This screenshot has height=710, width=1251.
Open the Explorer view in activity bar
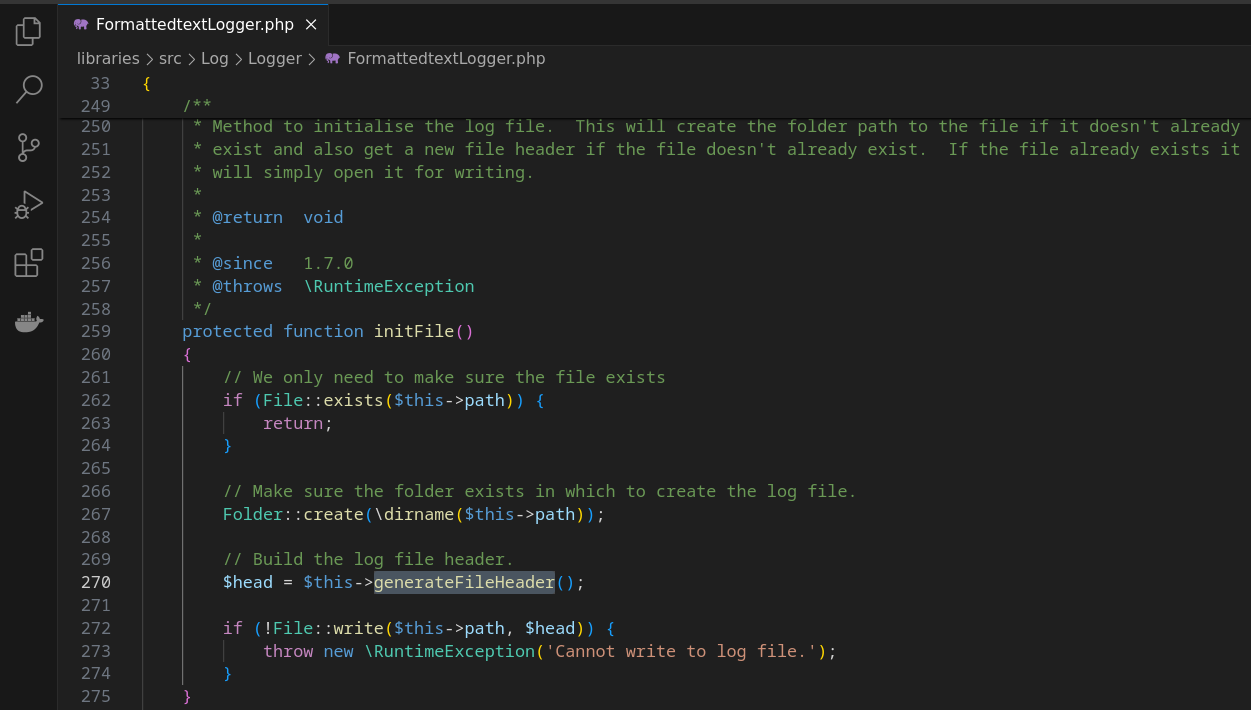pyautogui.click(x=29, y=31)
